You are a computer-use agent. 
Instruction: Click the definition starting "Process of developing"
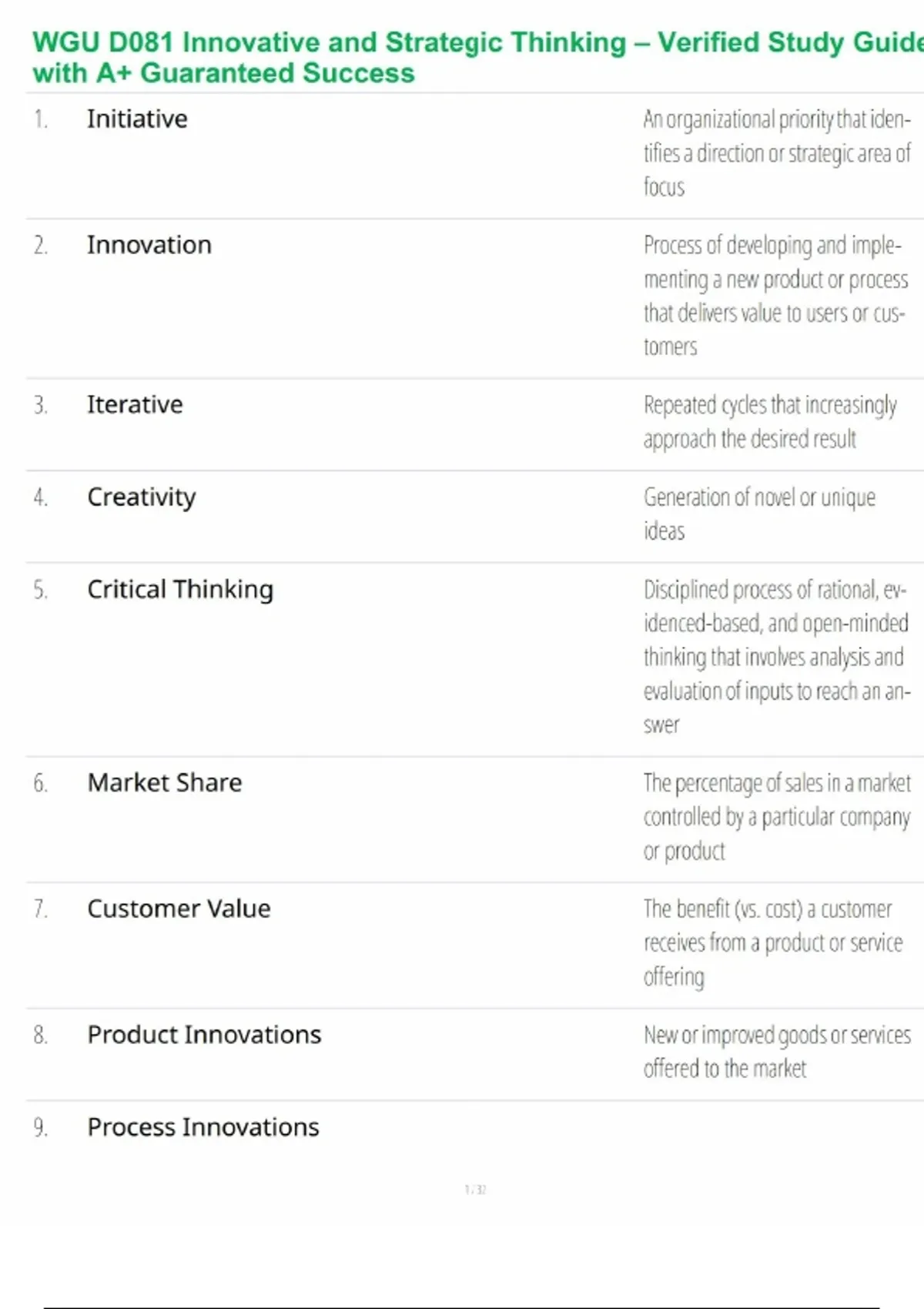pyautogui.click(x=775, y=296)
